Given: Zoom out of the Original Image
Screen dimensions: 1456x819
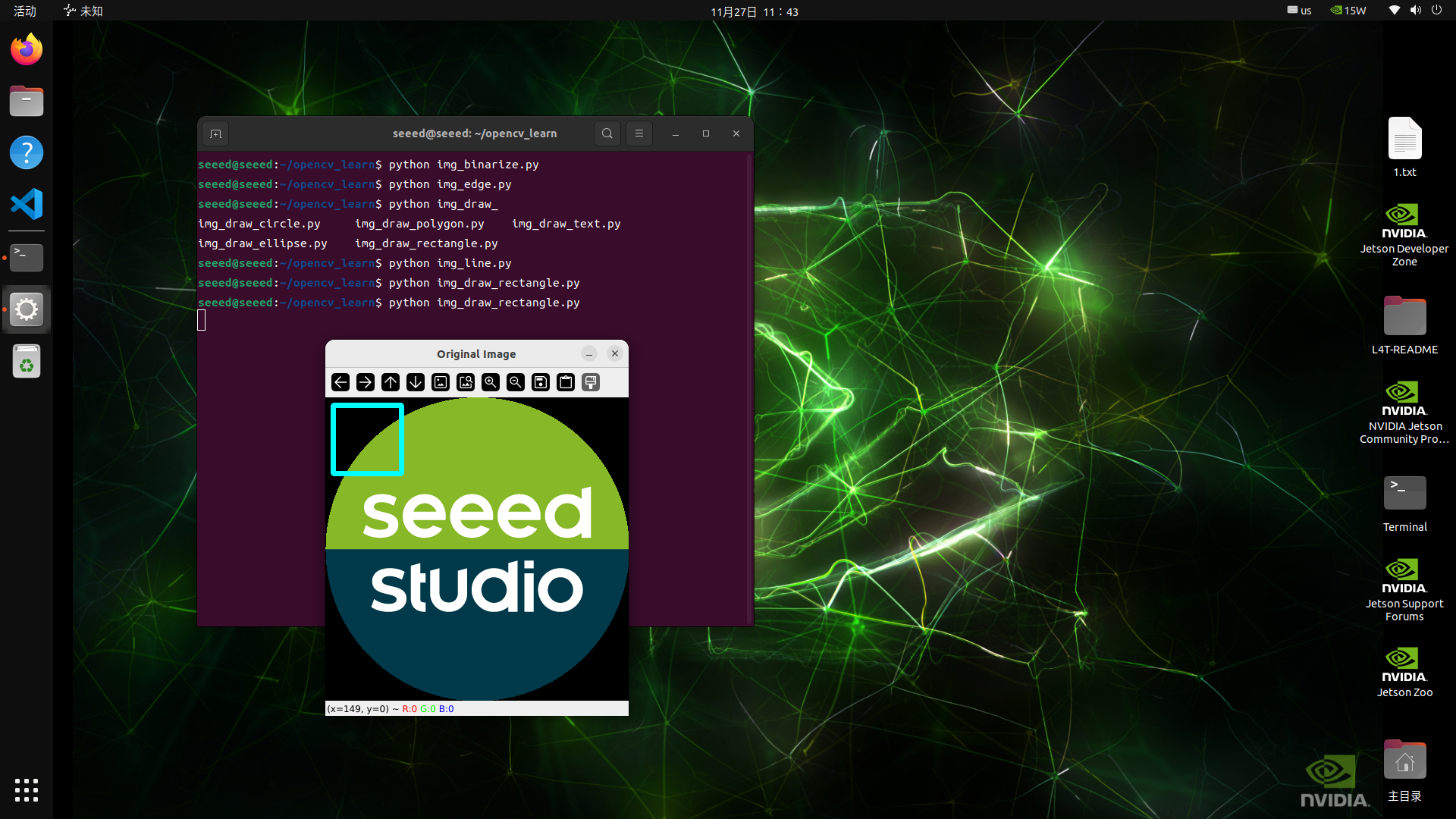Looking at the screenshot, I should coord(516,382).
